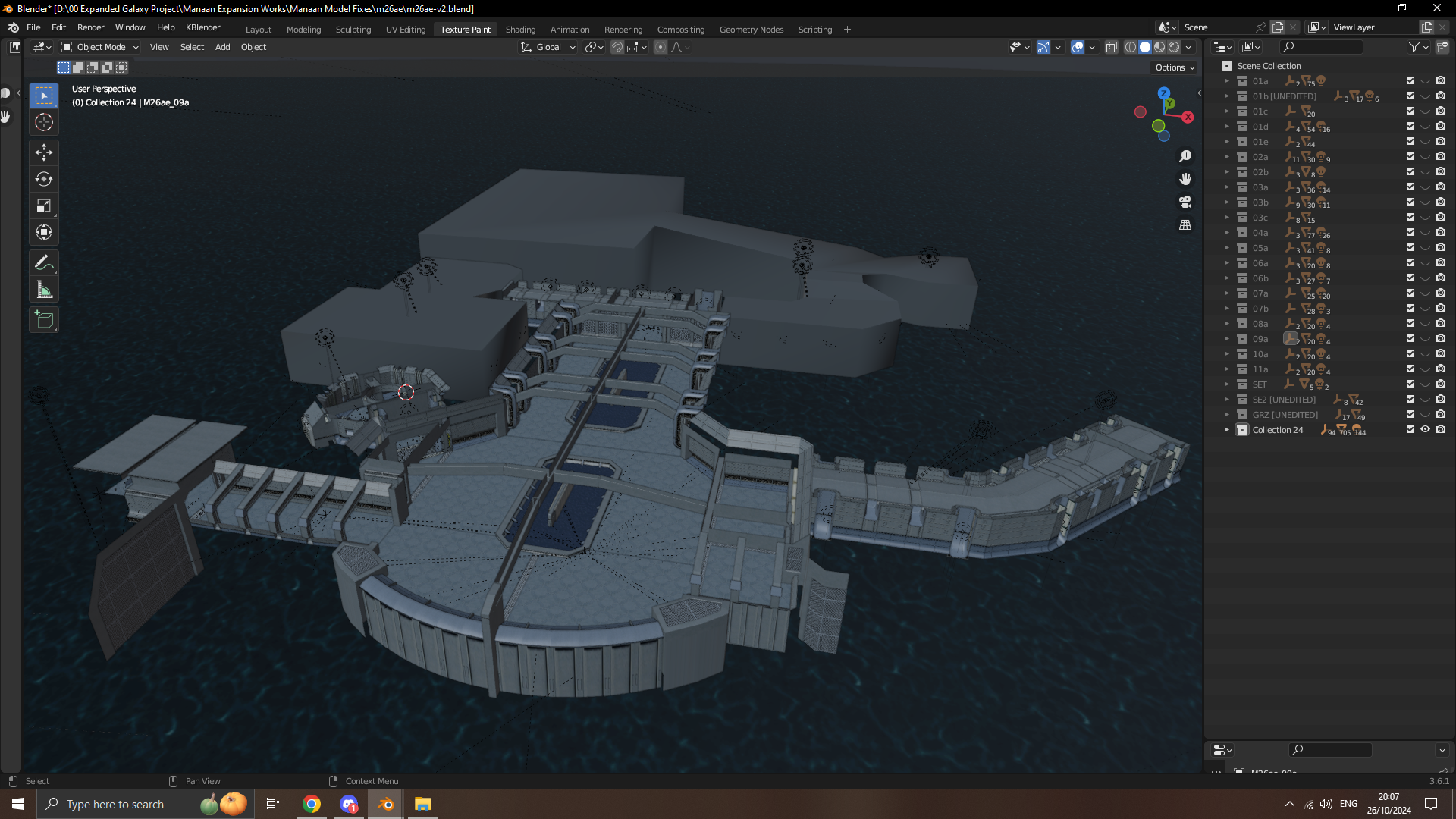Toggle viewport overlays
Viewport: 1456px width, 819px height.
pyautogui.click(x=1078, y=47)
